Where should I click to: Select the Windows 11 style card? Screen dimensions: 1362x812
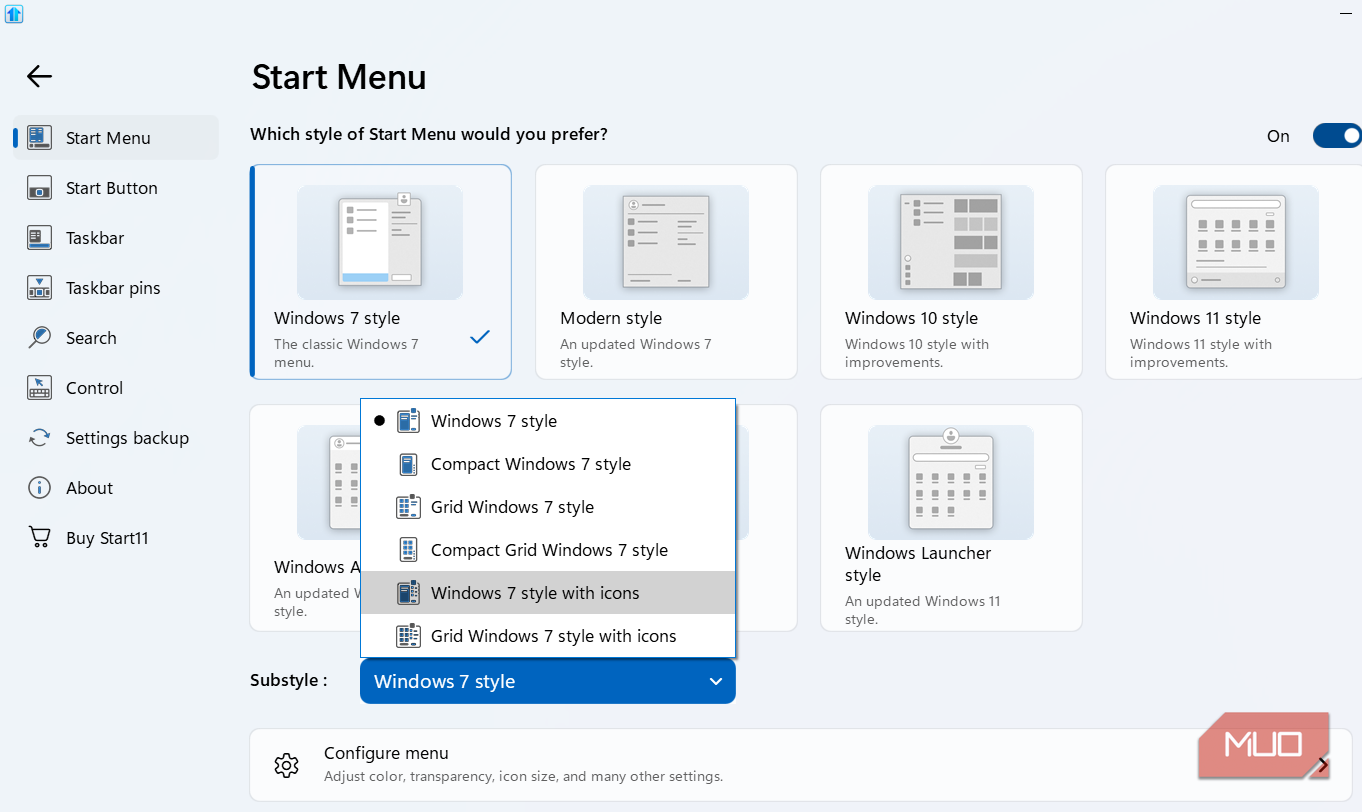point(1234,272)
